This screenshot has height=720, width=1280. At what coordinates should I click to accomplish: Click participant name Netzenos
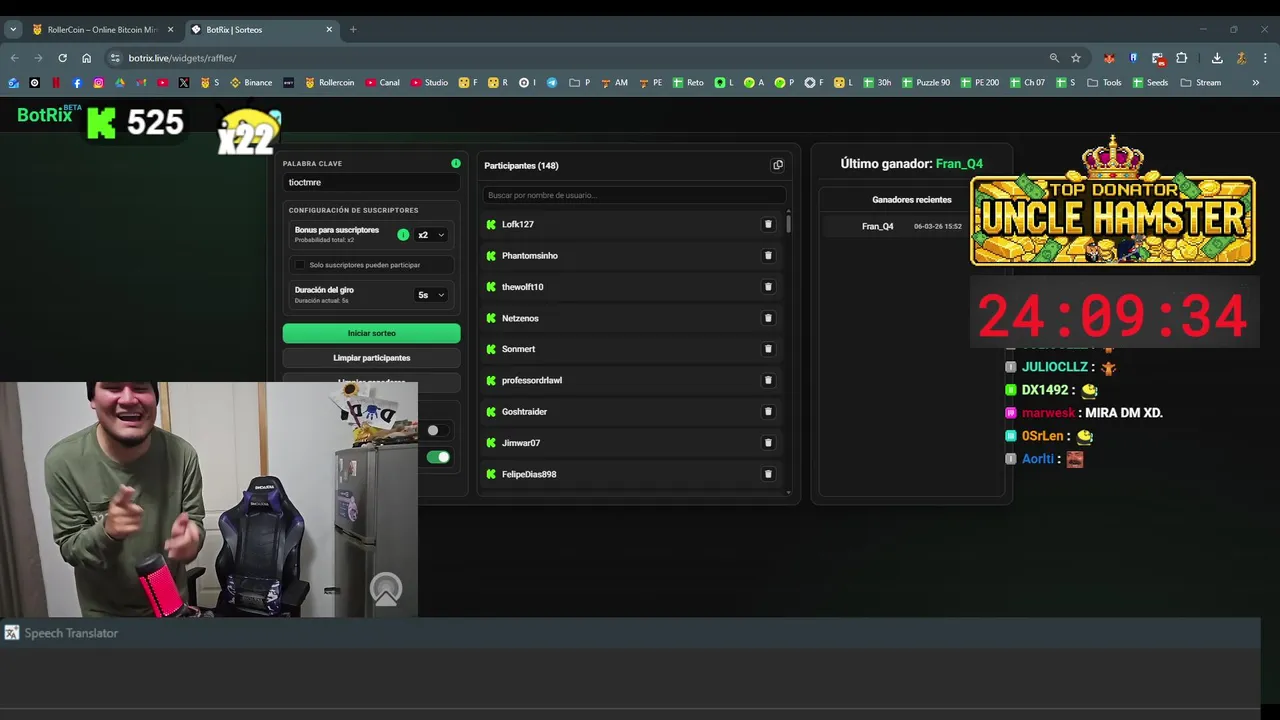pos(520,318)
